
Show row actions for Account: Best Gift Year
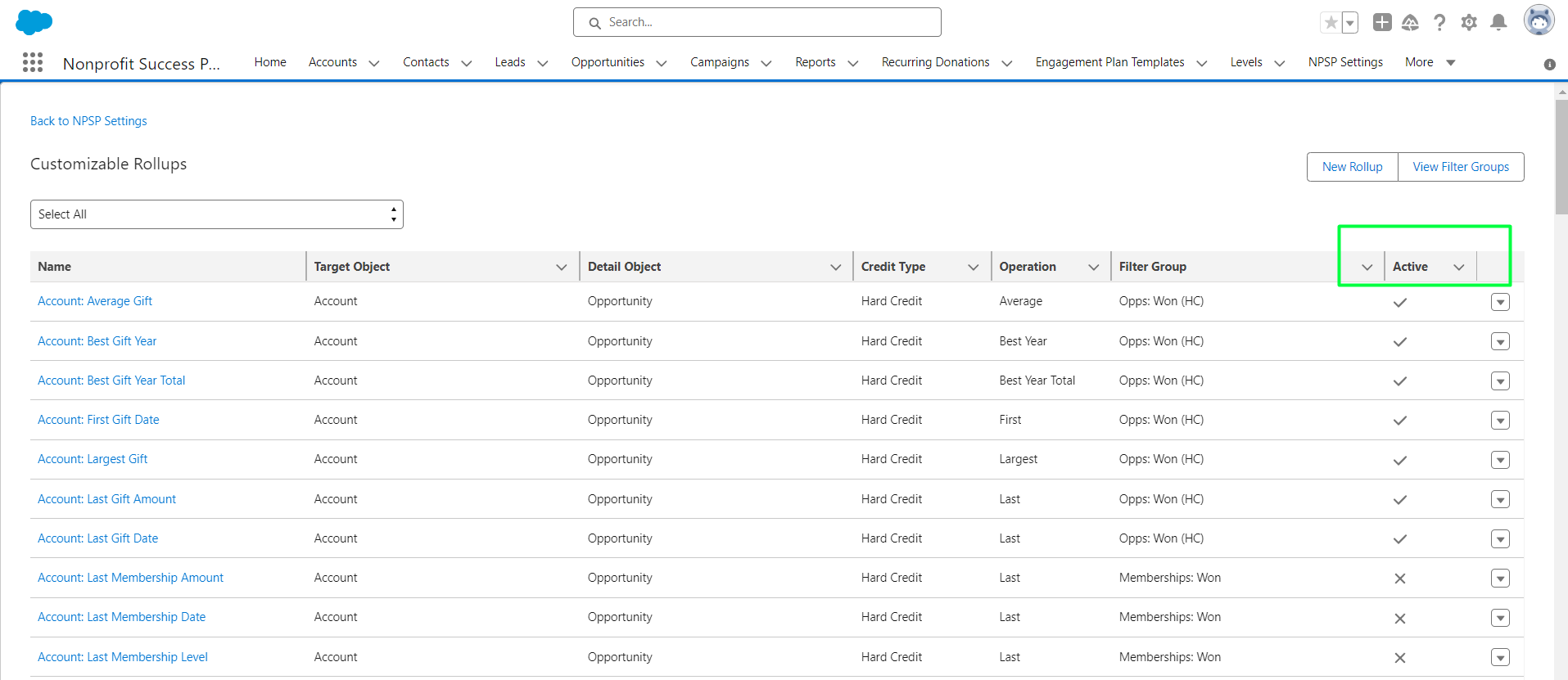pos(1500,341)
